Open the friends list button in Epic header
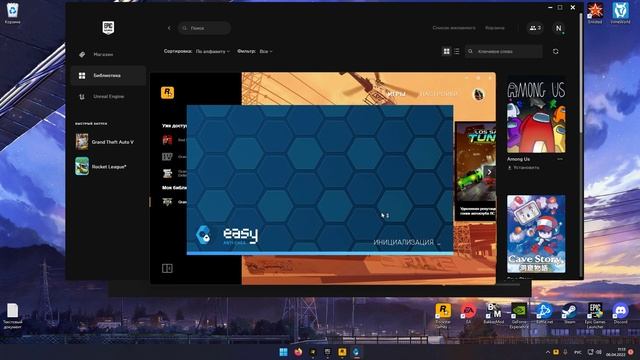Screen dimensions: 640x360 click(535, 28)
